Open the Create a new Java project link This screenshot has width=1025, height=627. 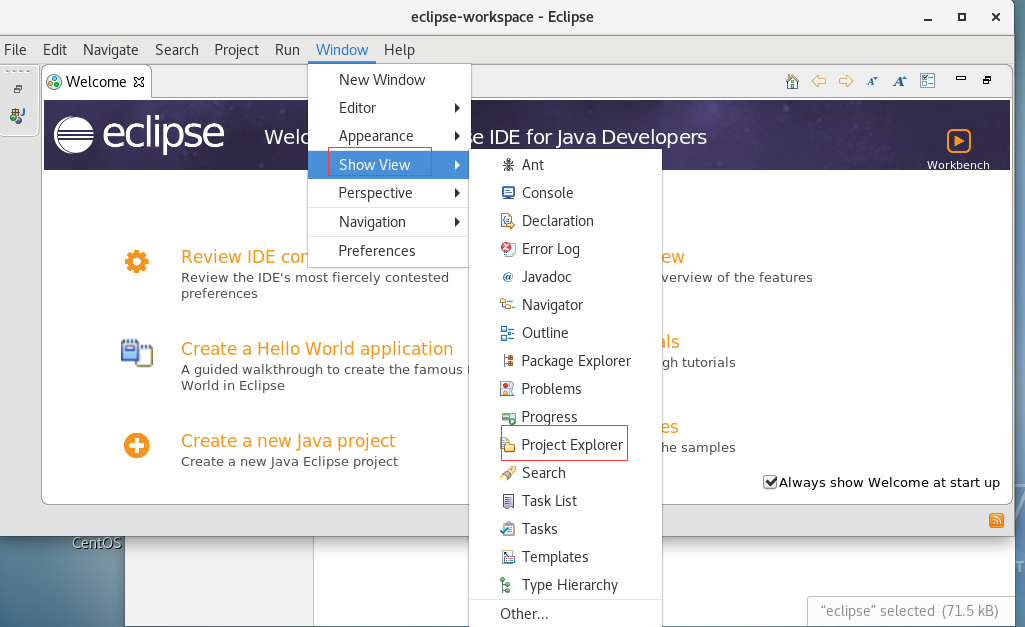(288, 441)
